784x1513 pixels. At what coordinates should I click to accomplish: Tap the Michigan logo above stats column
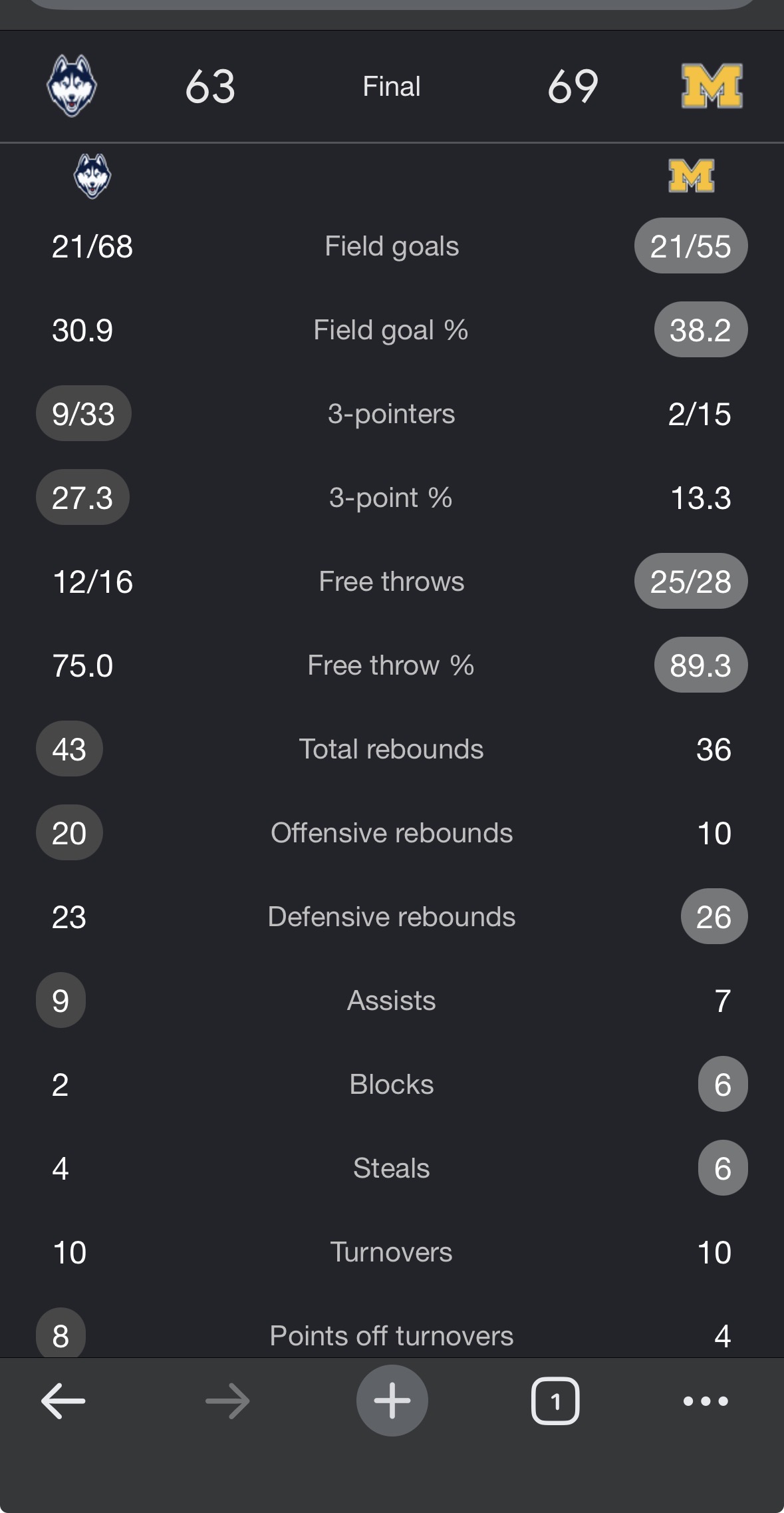tap(692, 176)
